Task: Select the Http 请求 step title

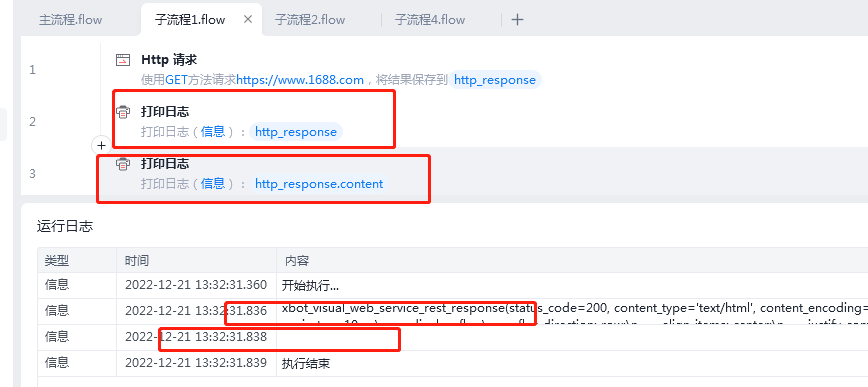Action: point(169,60)
